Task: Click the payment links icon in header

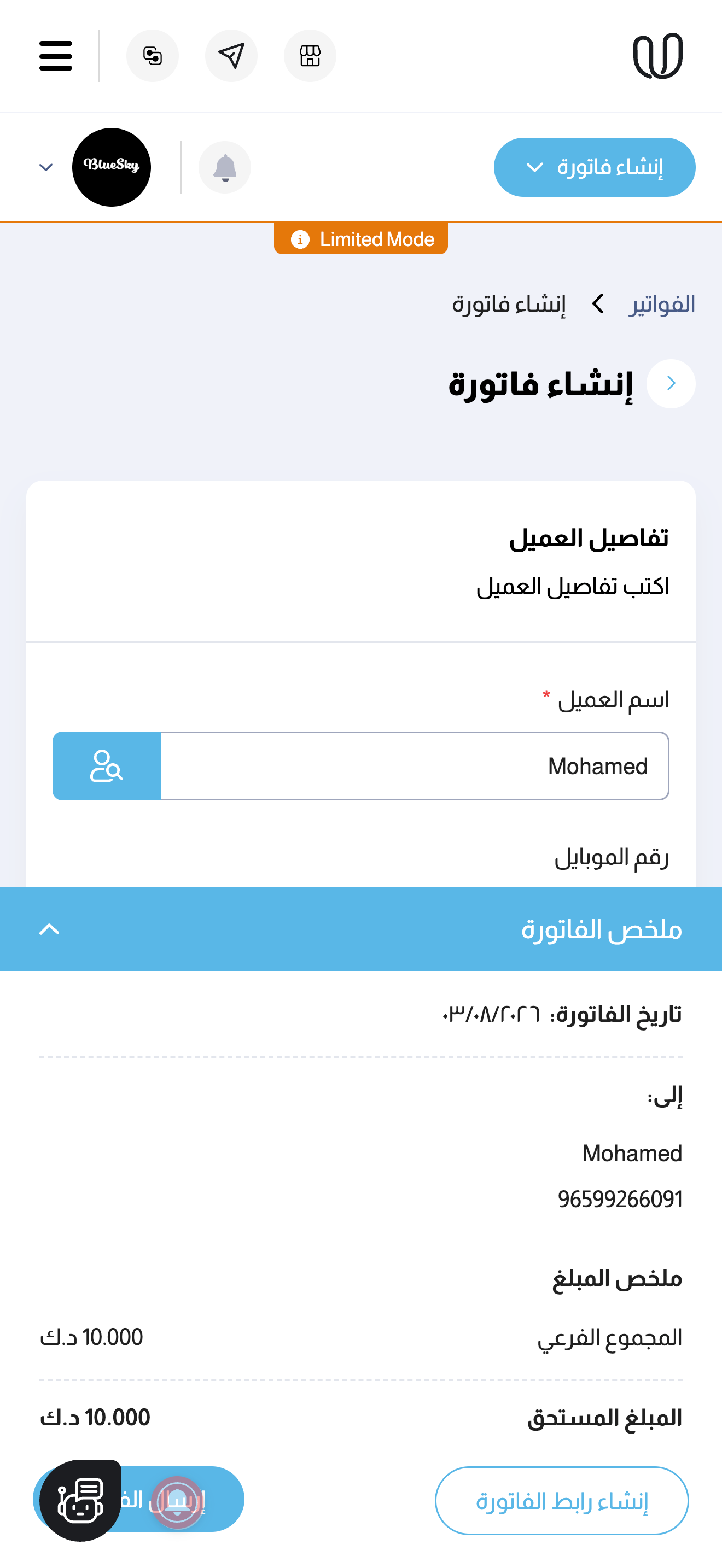Action: coord(152,55)
